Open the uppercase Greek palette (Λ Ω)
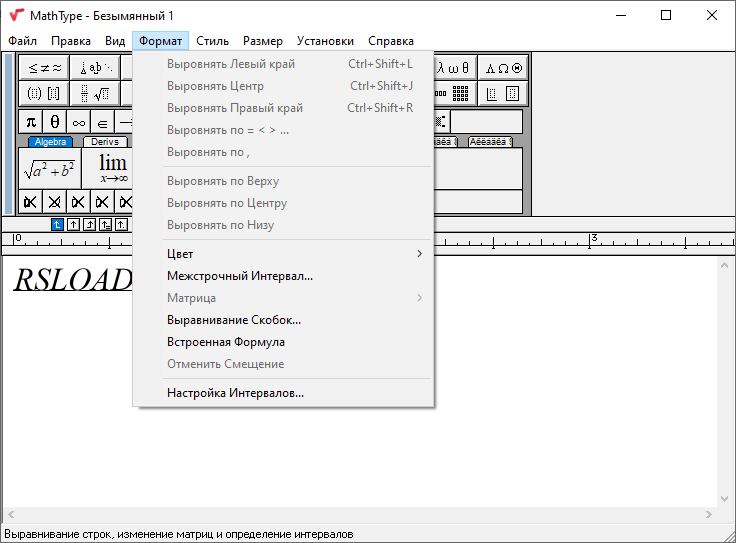 pyautogui.click(x=503, y=68)
